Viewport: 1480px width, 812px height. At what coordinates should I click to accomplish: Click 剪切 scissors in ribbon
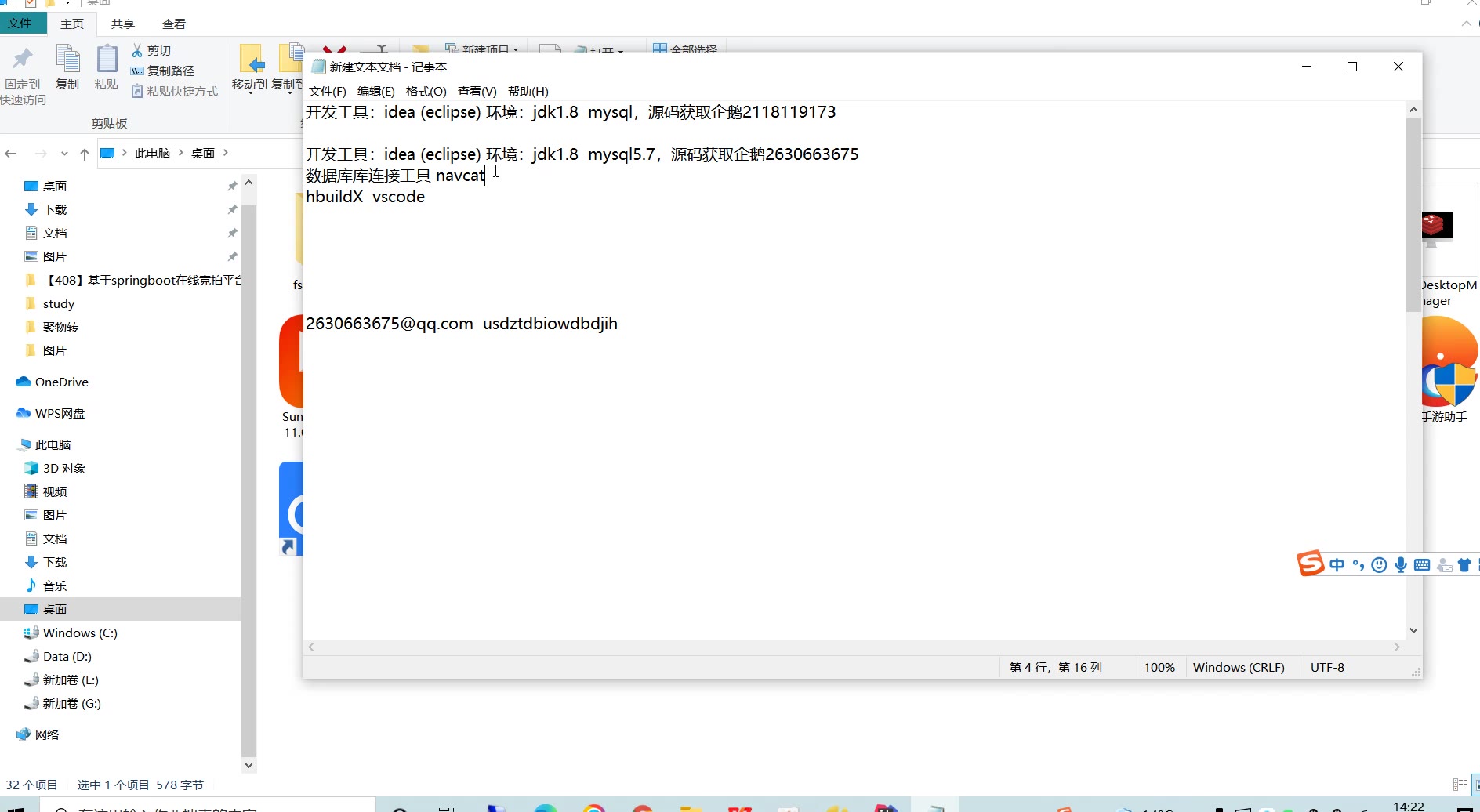point(151,50)
